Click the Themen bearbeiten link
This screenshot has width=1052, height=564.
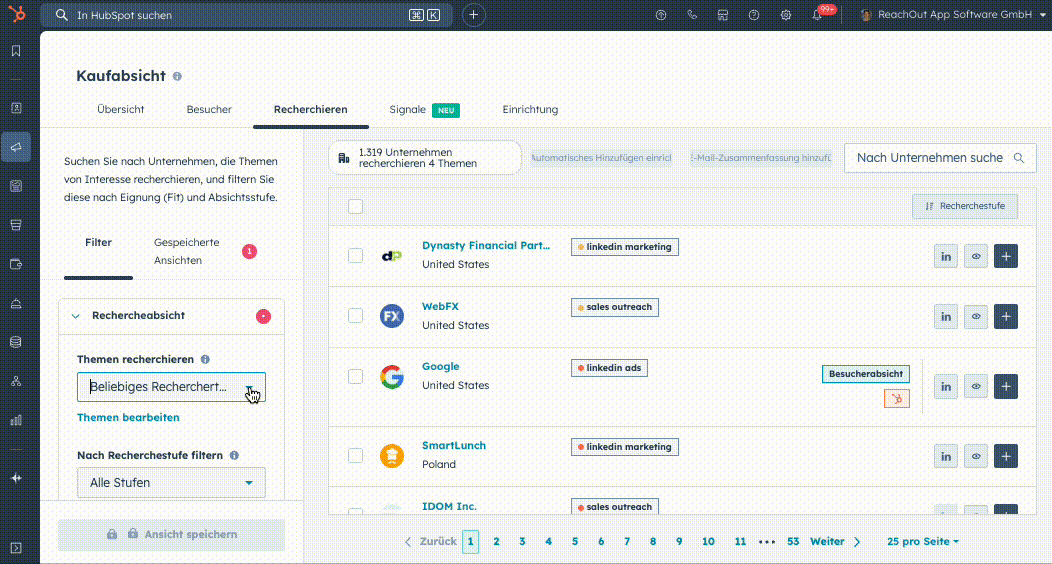pos(128,417)
